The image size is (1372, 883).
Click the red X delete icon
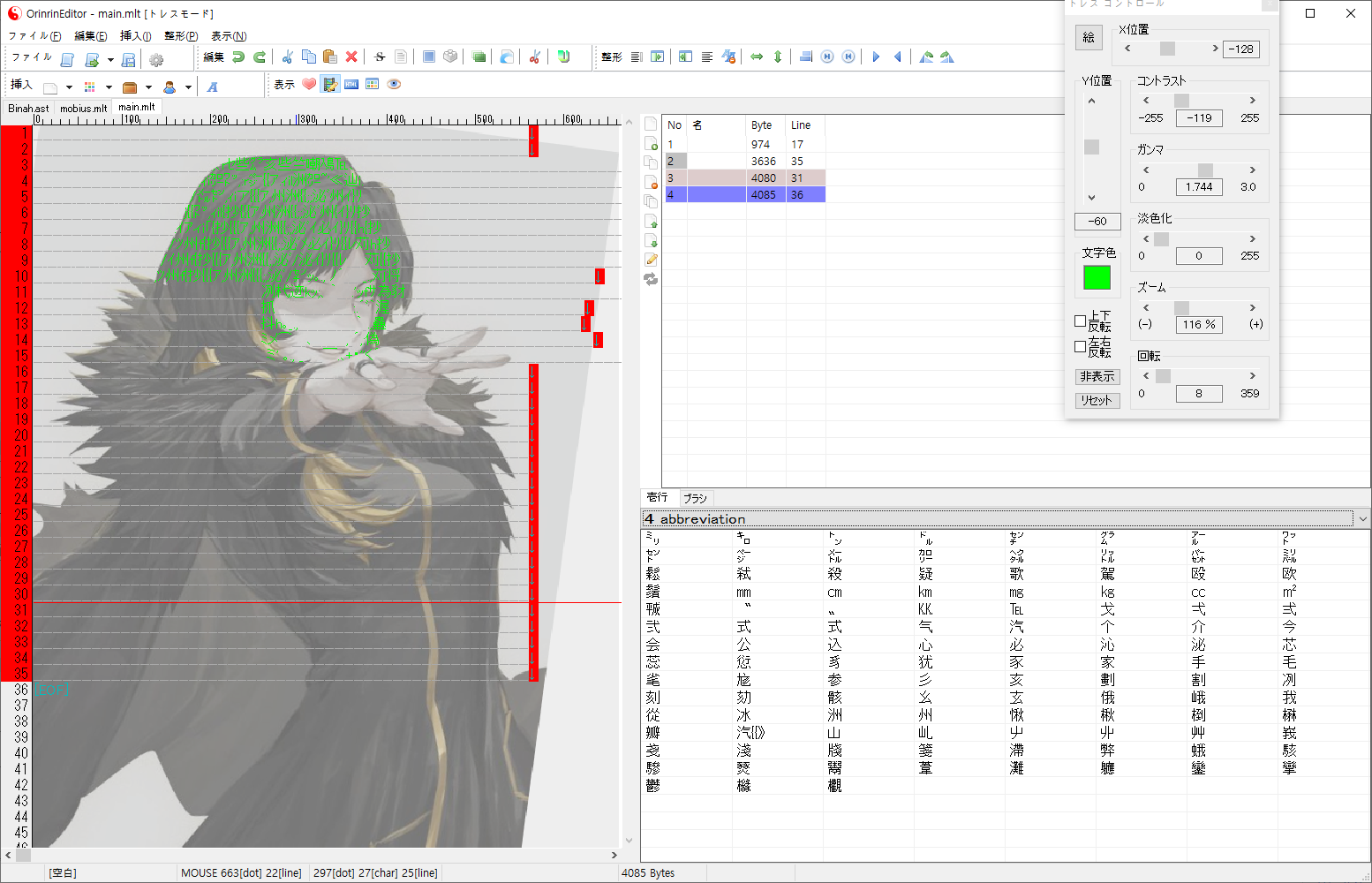(x=351, y=57)
